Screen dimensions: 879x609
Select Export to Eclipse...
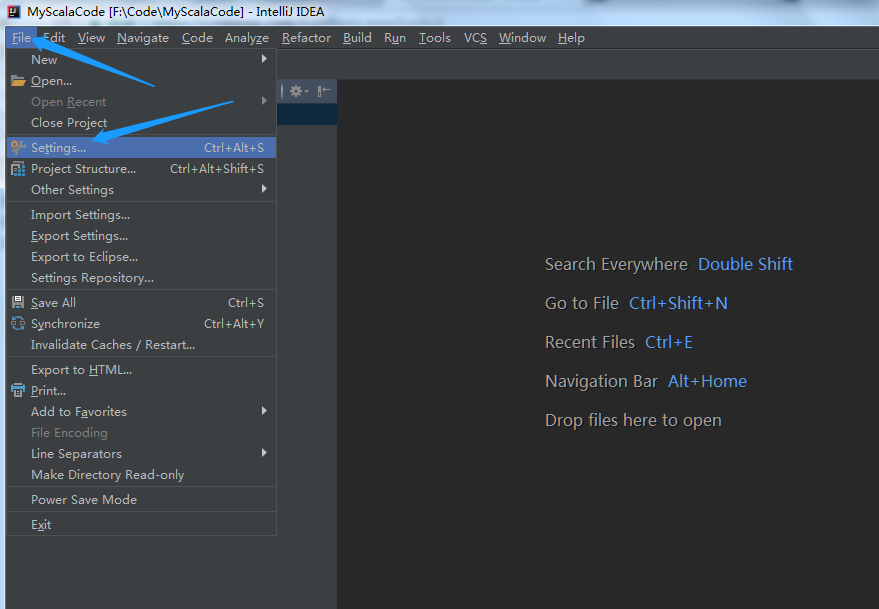click(x=141, y=257)
